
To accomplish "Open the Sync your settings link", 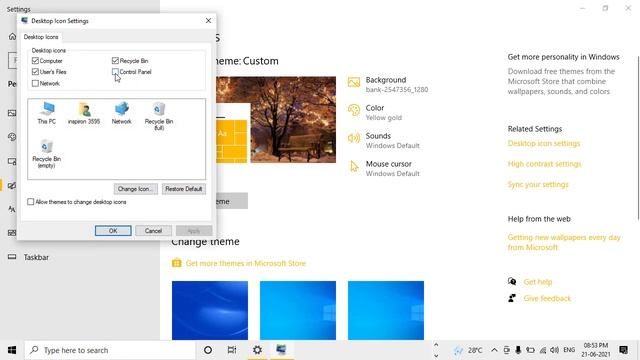I will pyautogui.click(x=538, y=184).
